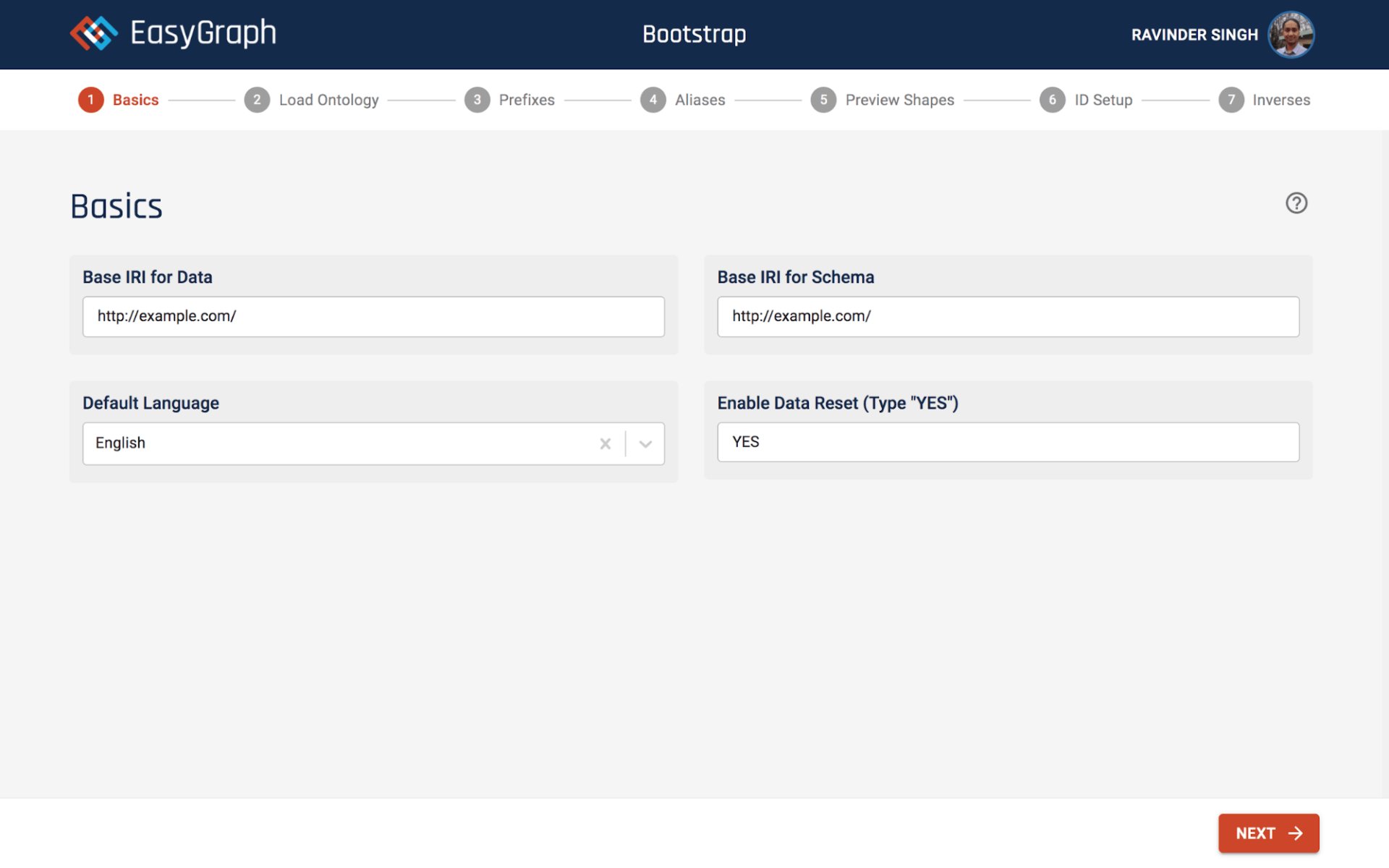Click the step 1 circle icon
The height and width of the screenshot is (868, 1389).
[90, 100]
